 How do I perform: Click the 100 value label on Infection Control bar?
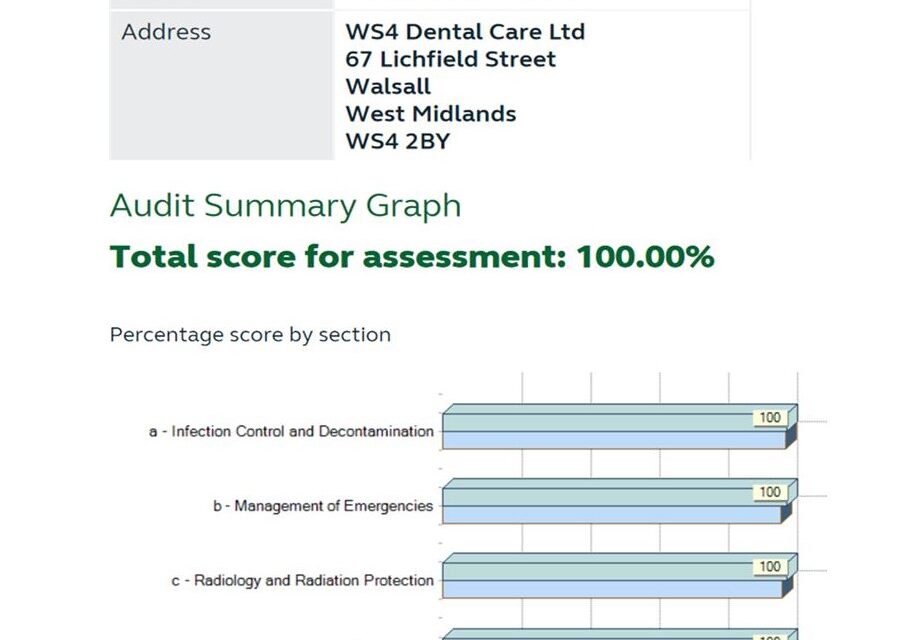tap(770, 418)
